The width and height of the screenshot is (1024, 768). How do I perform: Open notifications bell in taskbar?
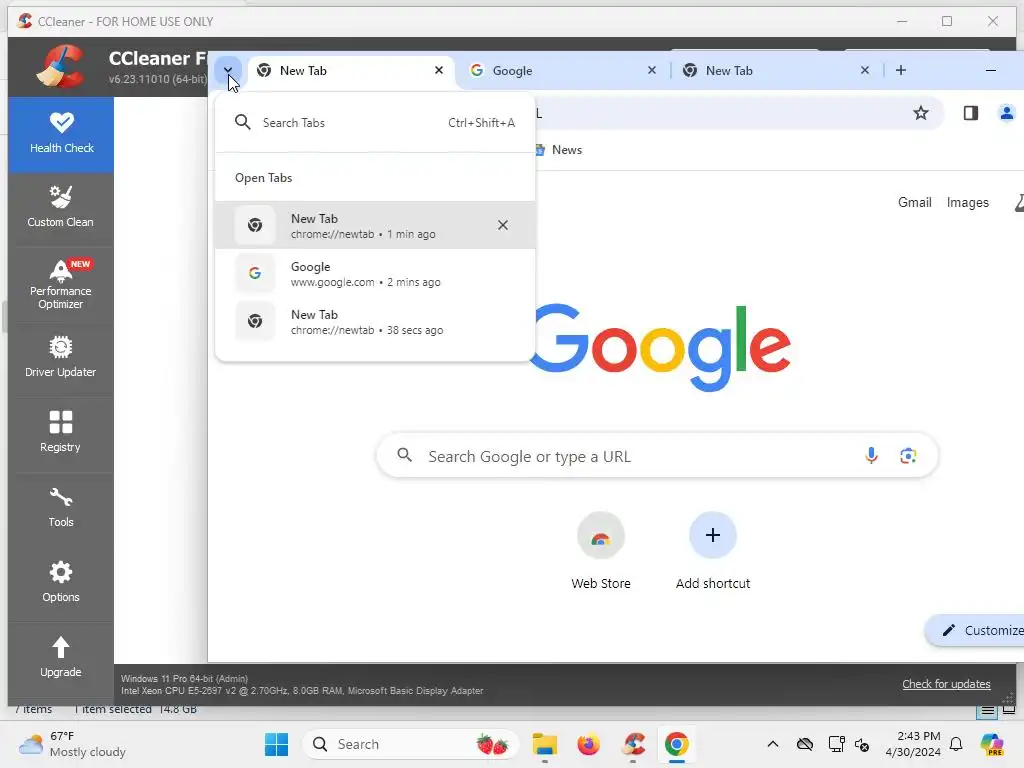tap(956, 744)
